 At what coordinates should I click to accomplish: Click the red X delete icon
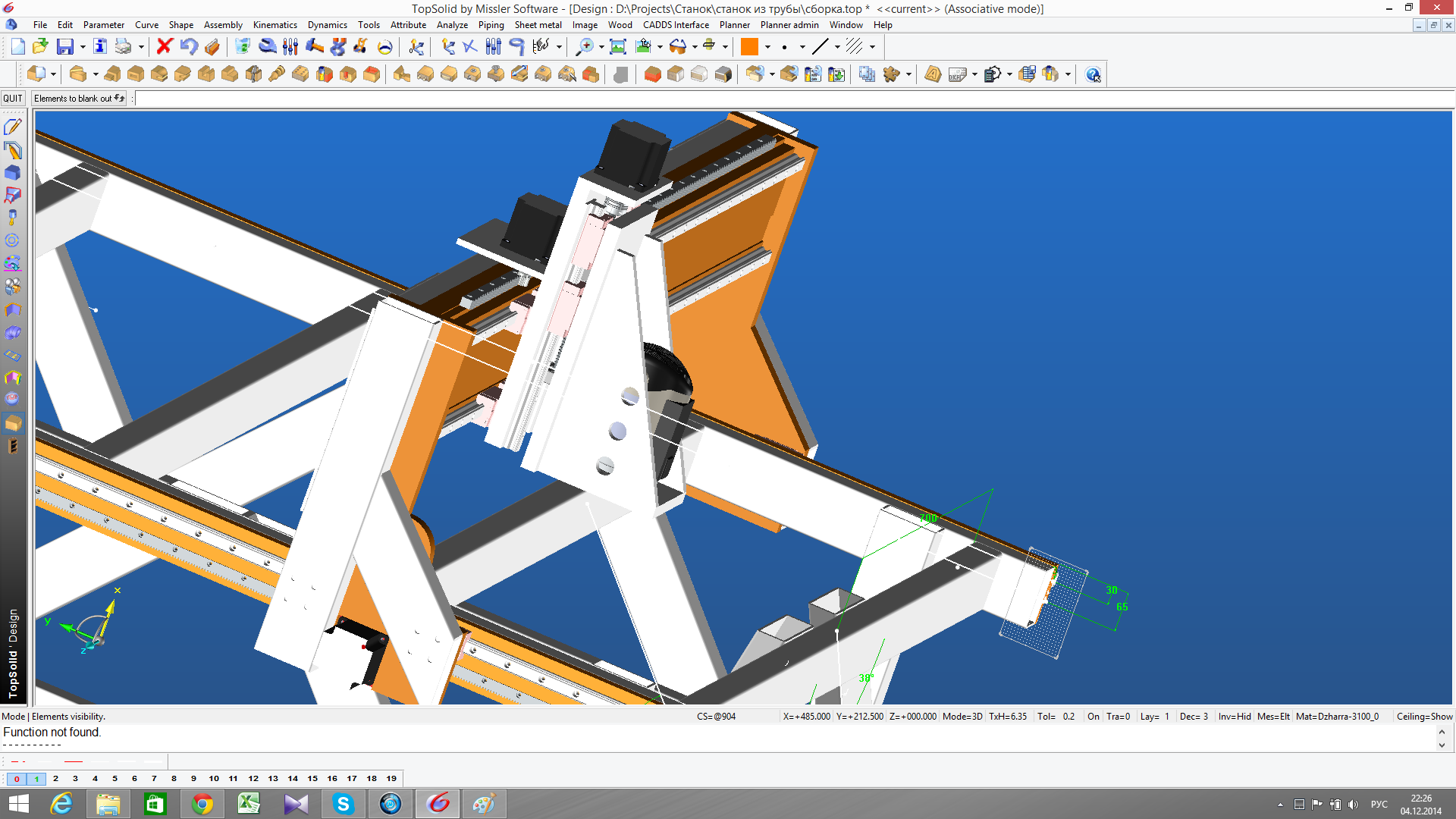[164, 47]
